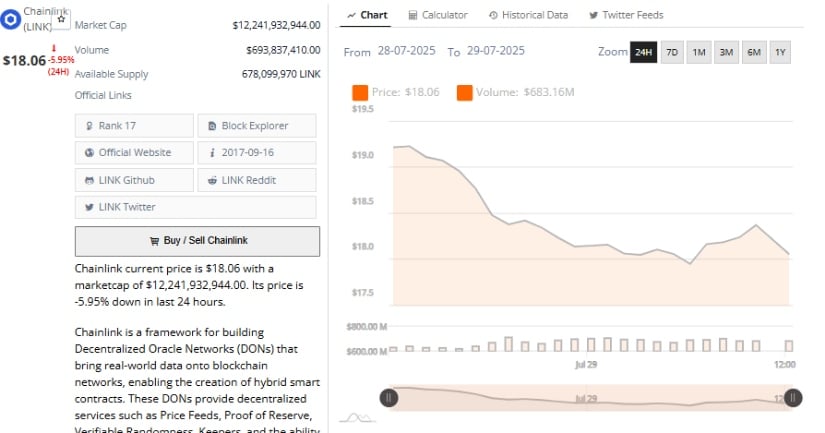825x433 pixels.
Task: Click the Twitter icon in Twitter Feeds tab
Action: 593,15
